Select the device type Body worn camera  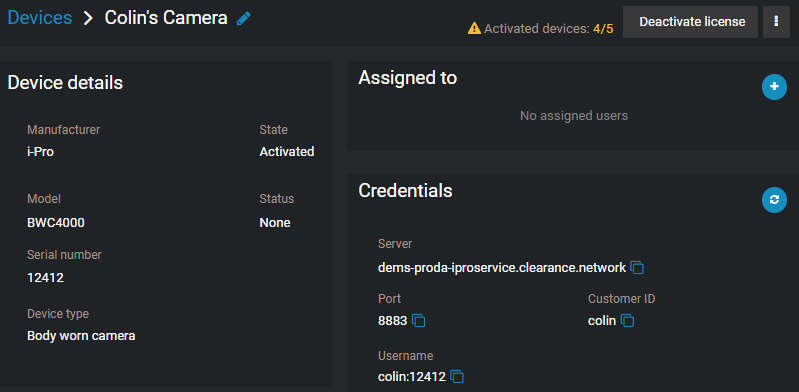click(x=81, y=336)
